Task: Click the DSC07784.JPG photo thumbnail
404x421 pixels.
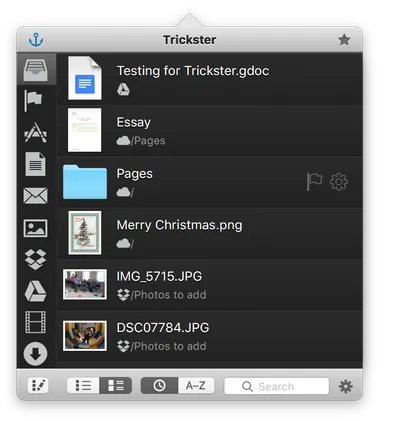Action: pos(85,336)
